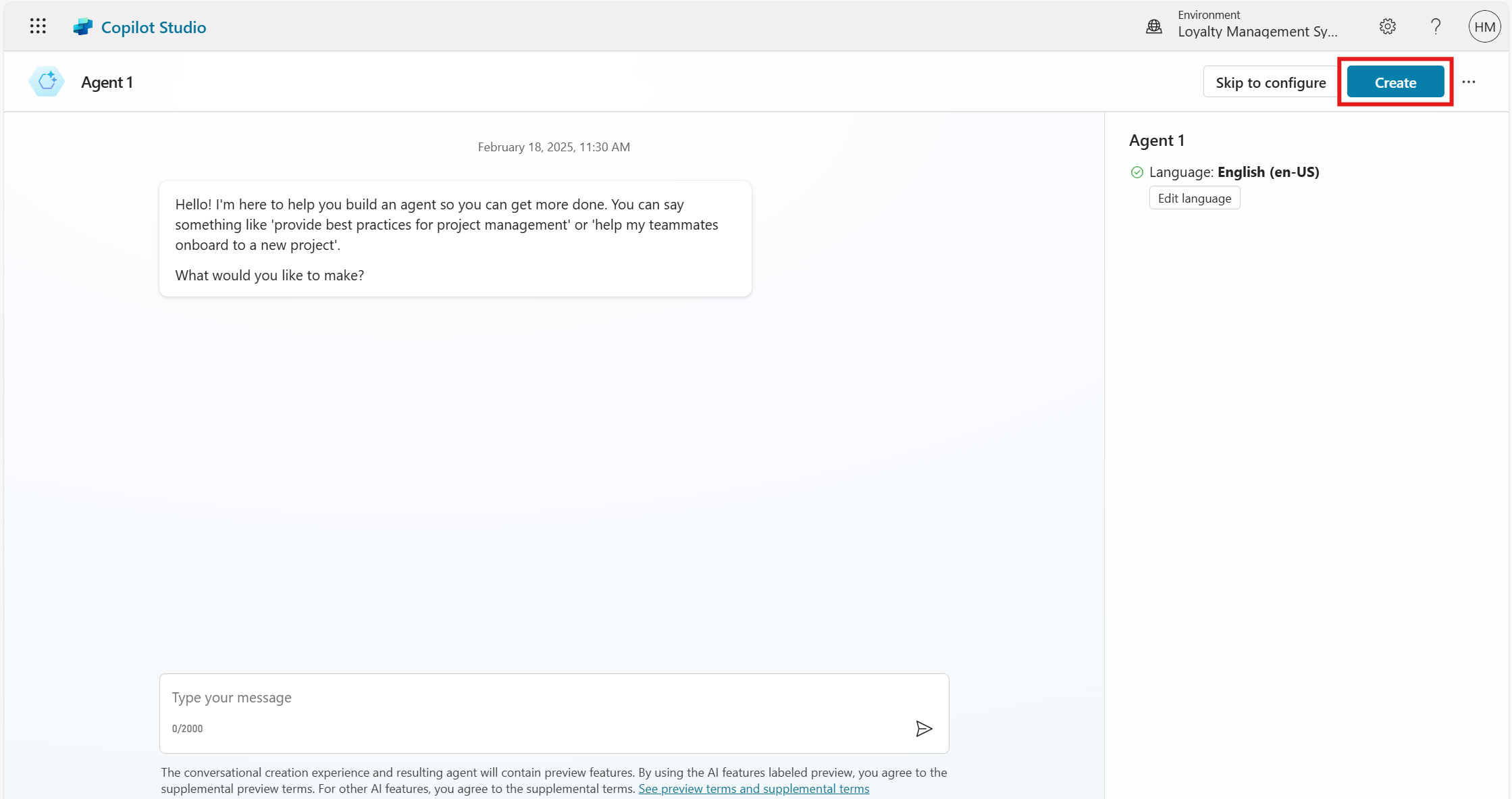Viewport: 1512px width, 799px height.
Task: Click Skip to configure
Action: 1270,82
